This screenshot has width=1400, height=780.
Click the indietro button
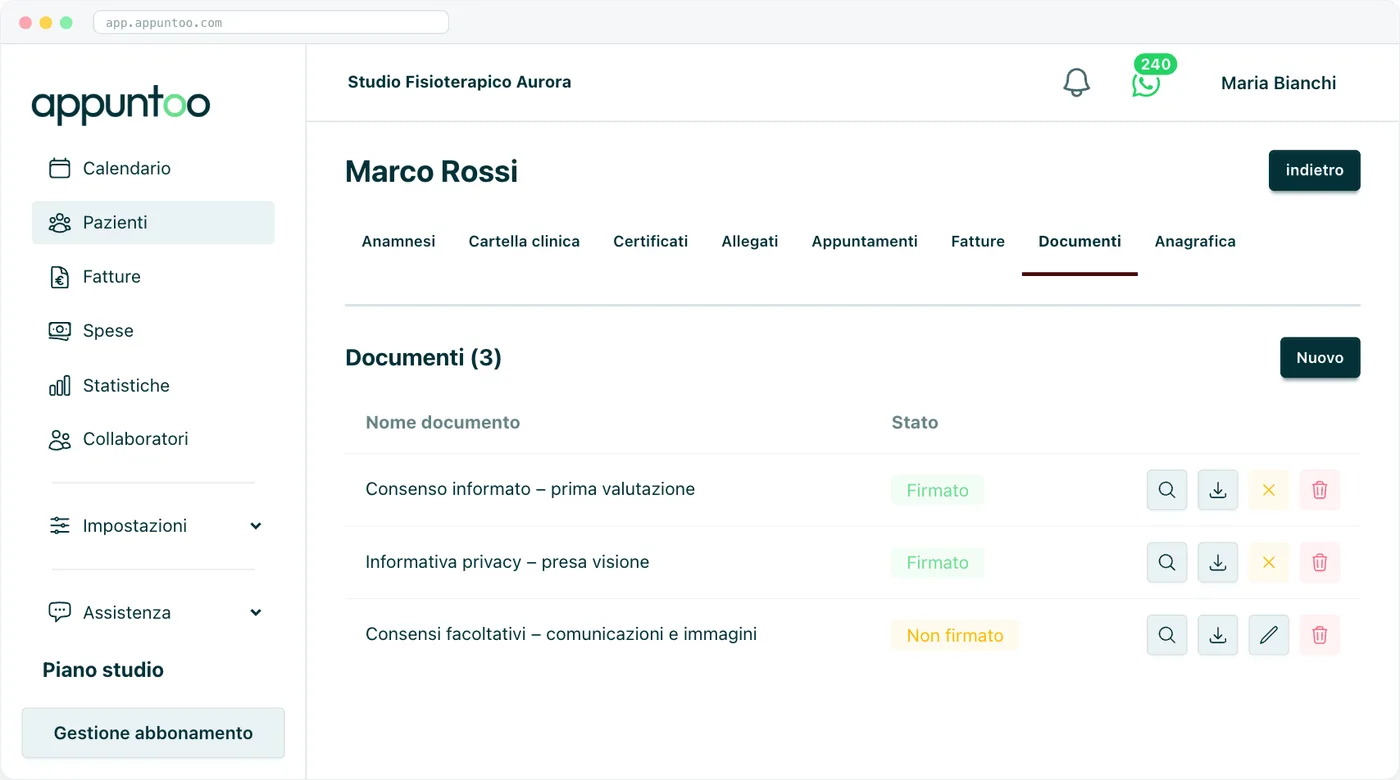pyautogui.click(x=1315, y=170)
